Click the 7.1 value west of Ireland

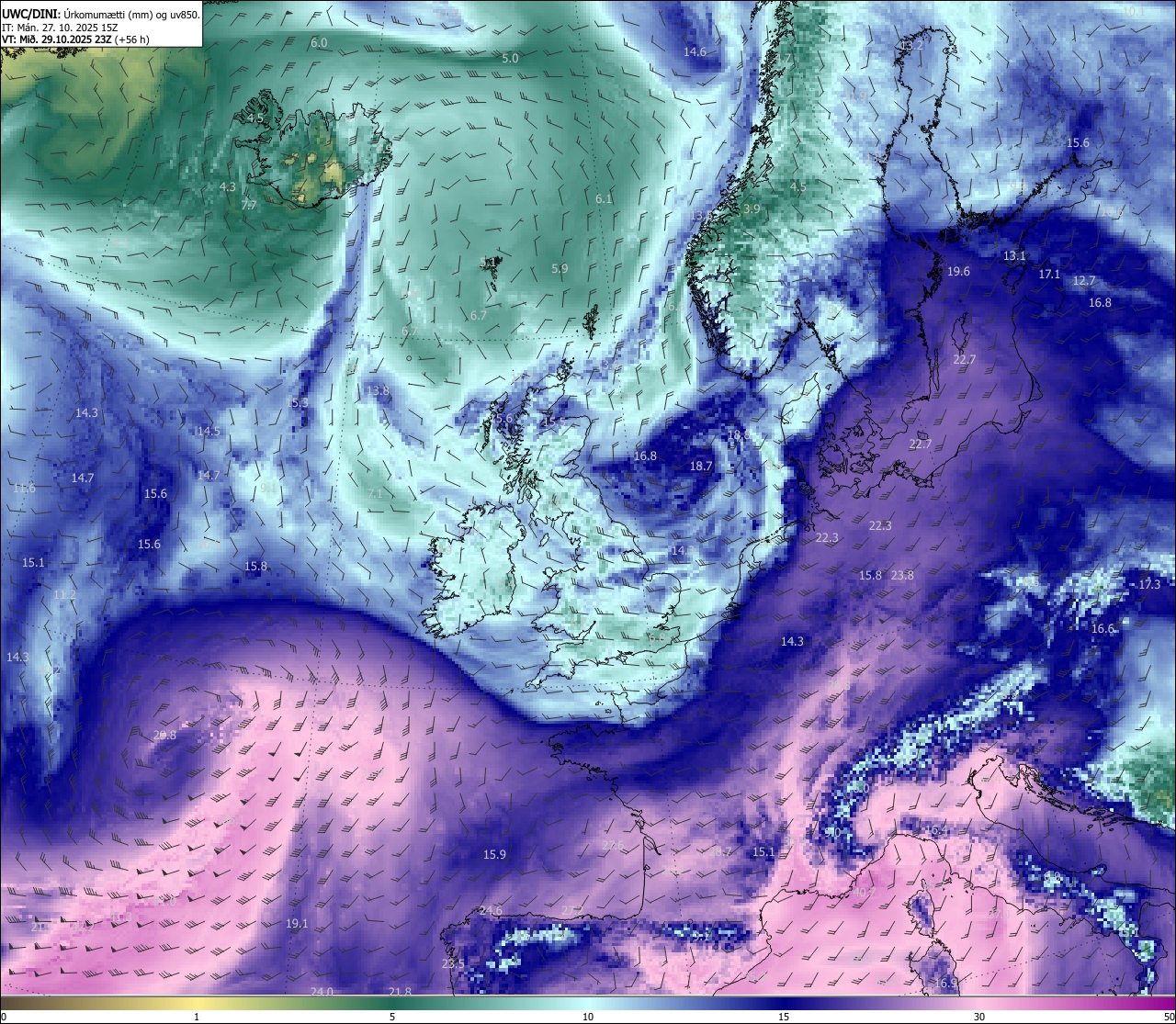374,493
